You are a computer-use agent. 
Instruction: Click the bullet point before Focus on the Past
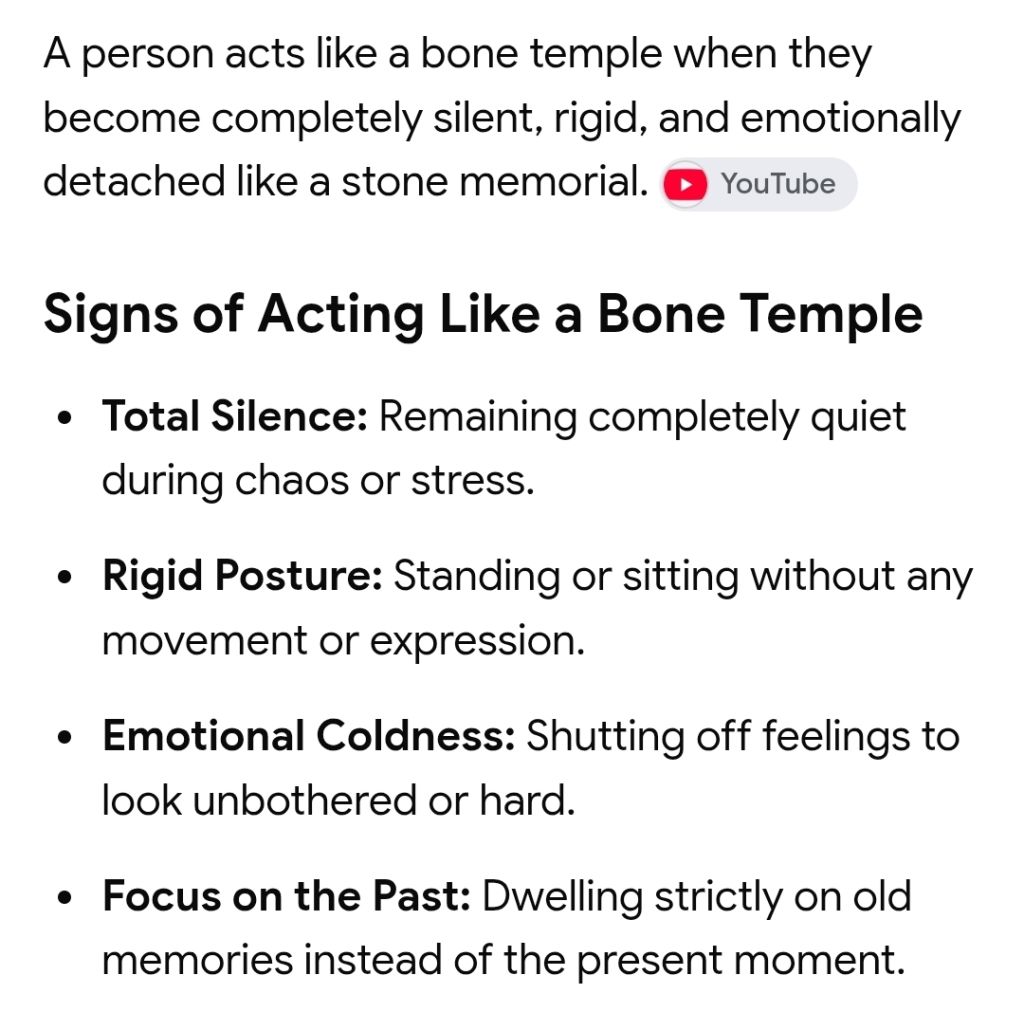coord(64,898)
